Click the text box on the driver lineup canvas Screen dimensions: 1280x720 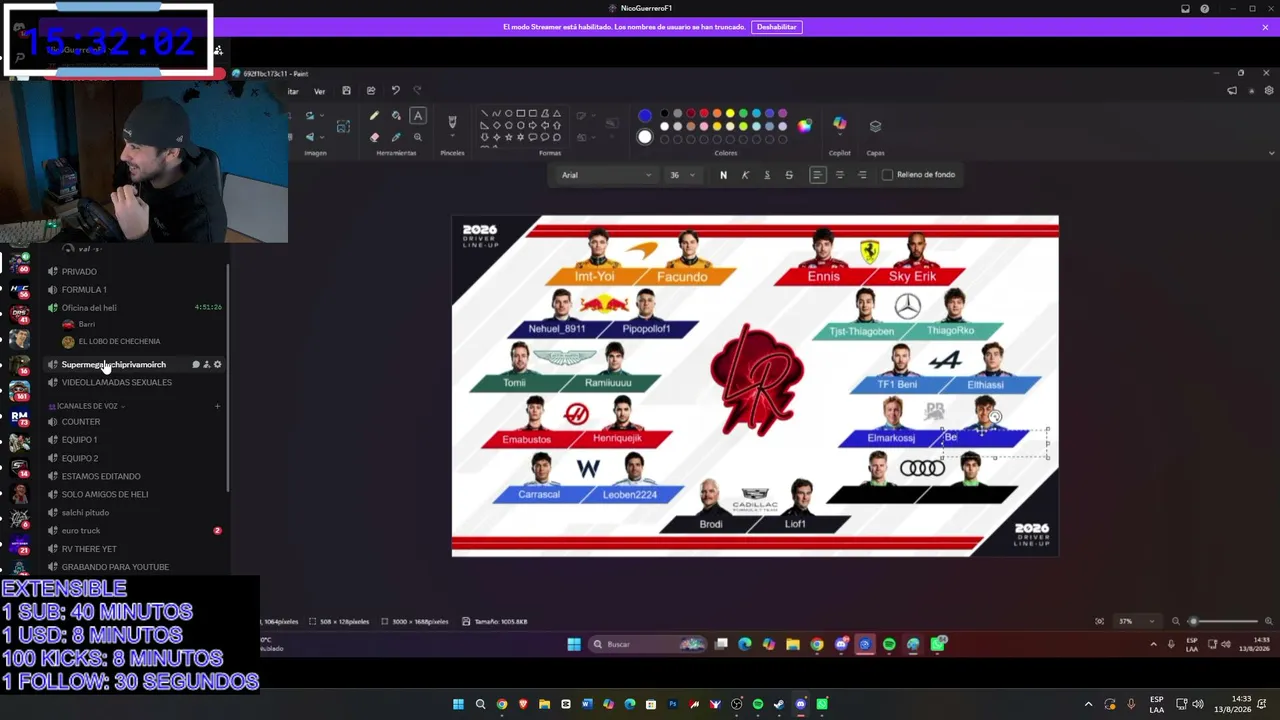point(995,443)
